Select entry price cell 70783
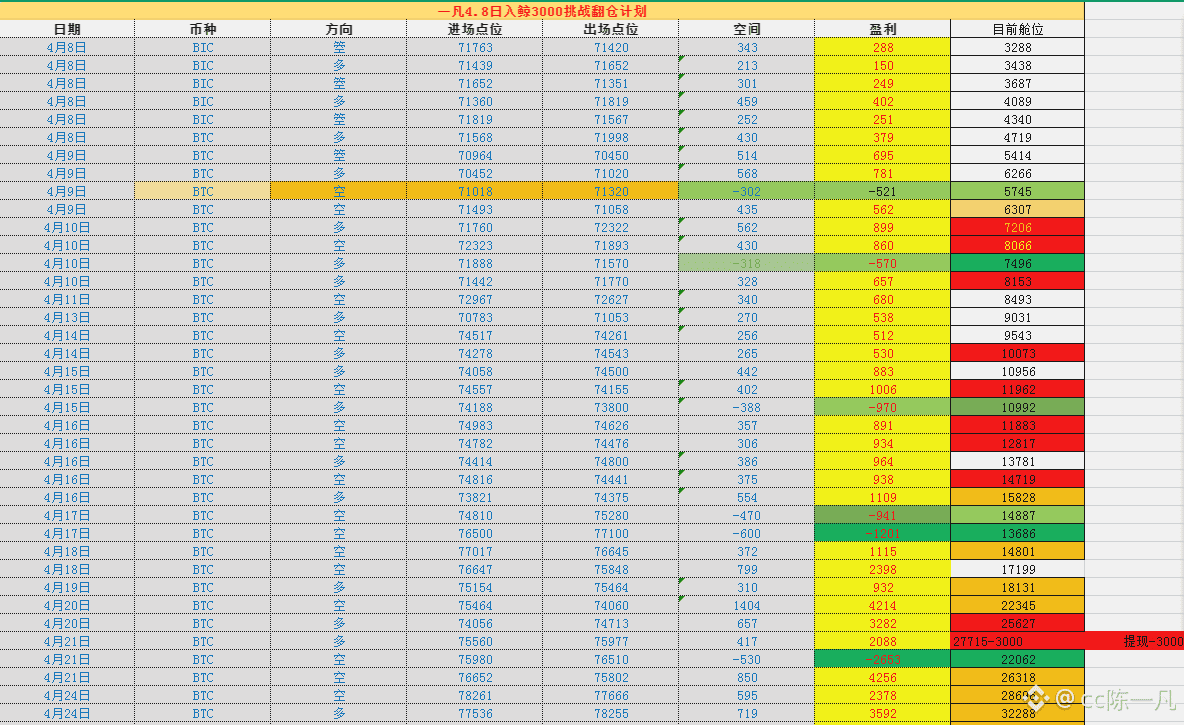 (x=474, y=317)
